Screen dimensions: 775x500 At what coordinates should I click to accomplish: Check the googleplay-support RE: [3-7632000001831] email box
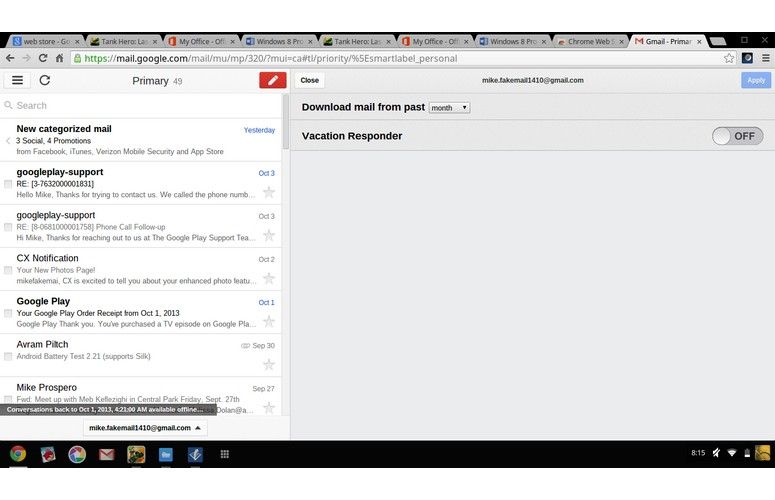pos(8,184)
